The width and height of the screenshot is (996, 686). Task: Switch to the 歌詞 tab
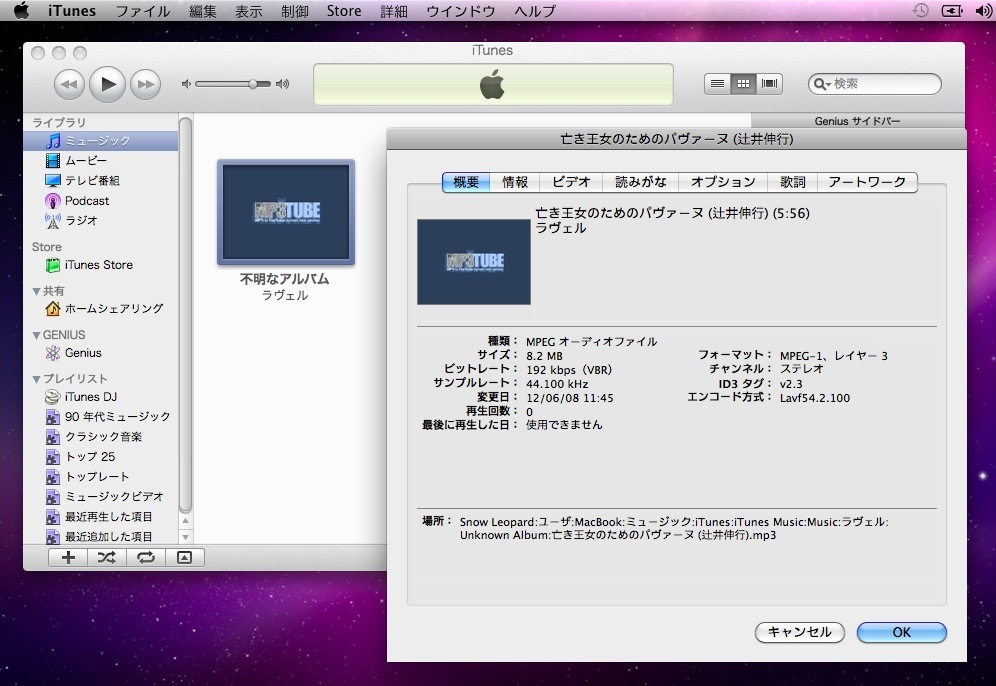[x=792, y=182]
